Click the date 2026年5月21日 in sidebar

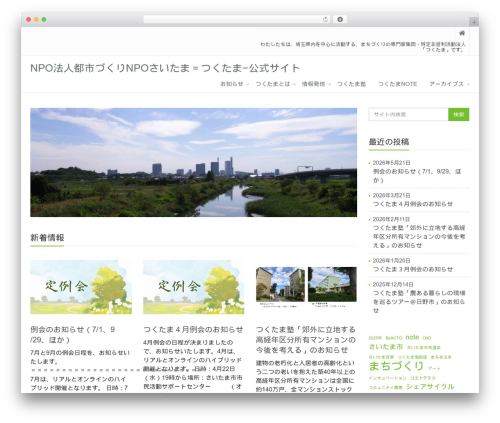click(391, 163)
